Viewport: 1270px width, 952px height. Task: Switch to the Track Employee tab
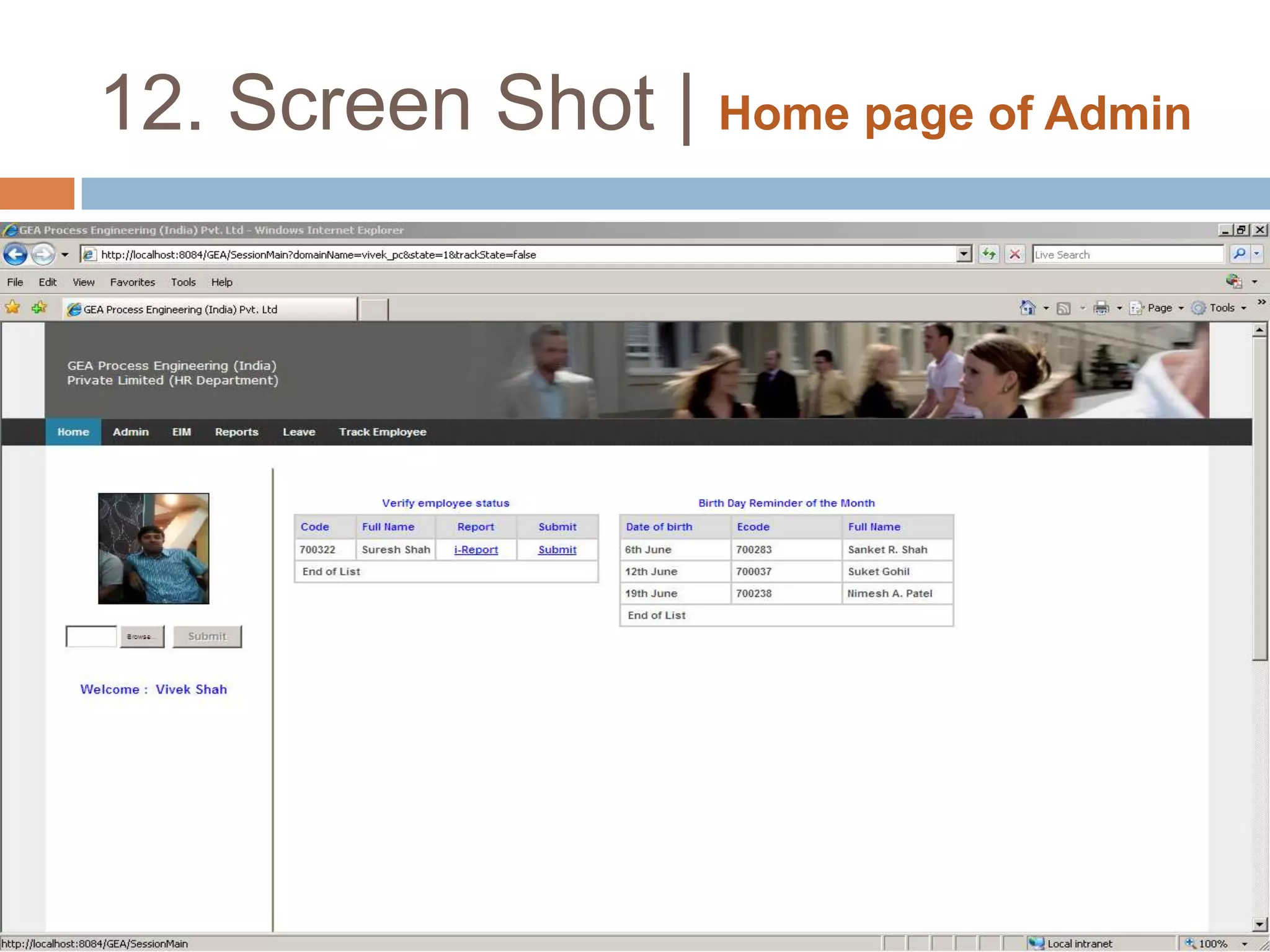382,432
